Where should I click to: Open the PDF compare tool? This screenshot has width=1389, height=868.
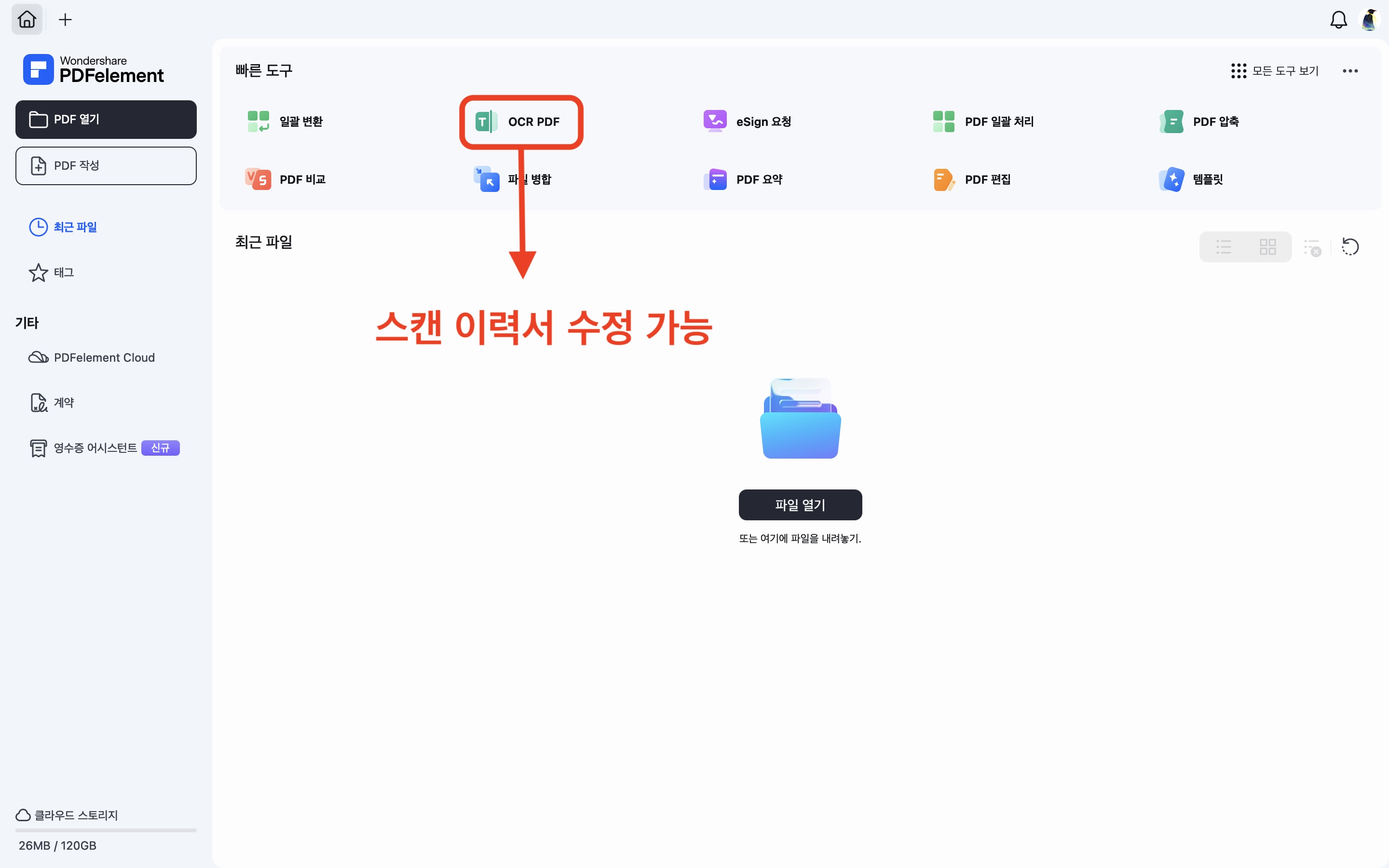point(286,180)
